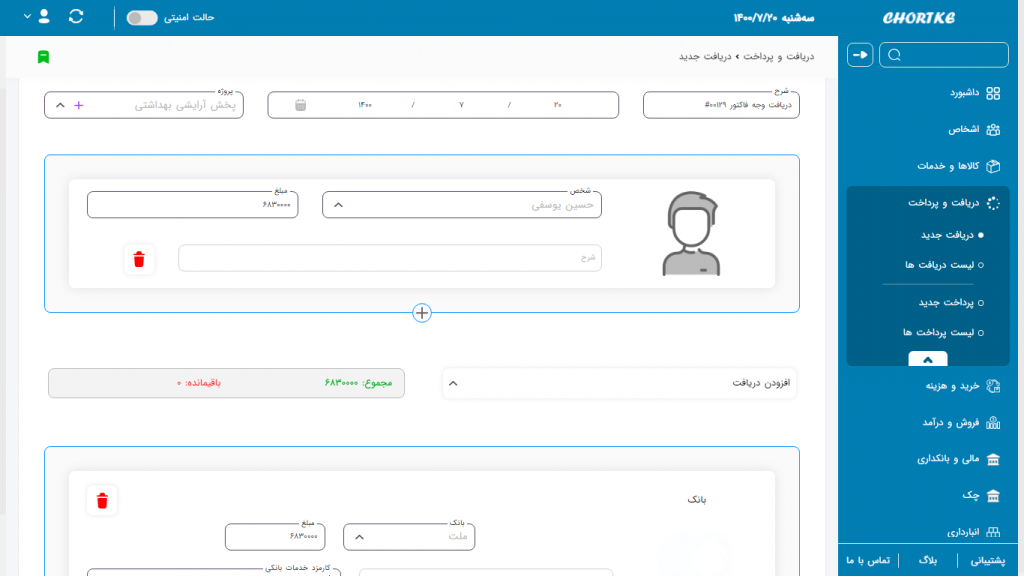Open the داشبورد (Dashboard) section icon
1024x576 pixels.
coord(994,92)
